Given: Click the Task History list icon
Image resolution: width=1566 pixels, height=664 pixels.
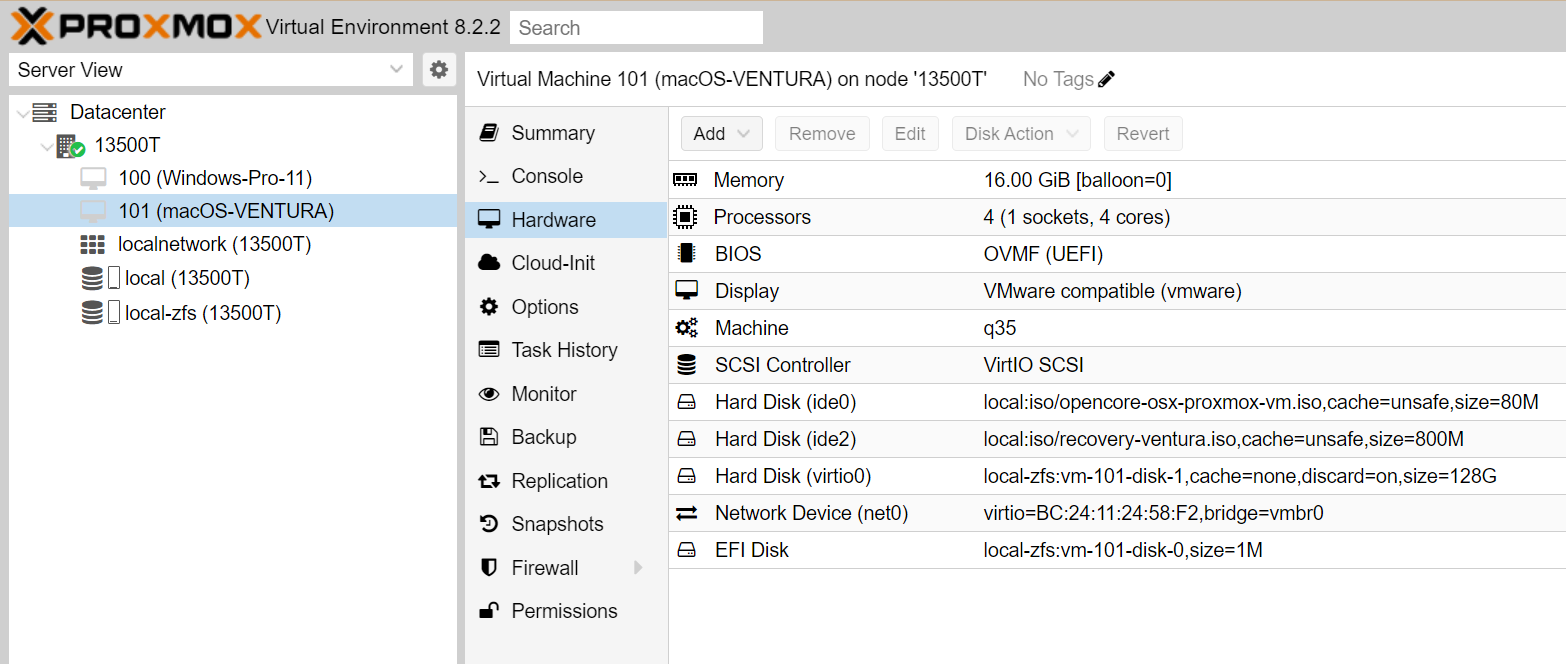Looking at the screenshot, I should point(489,350).
